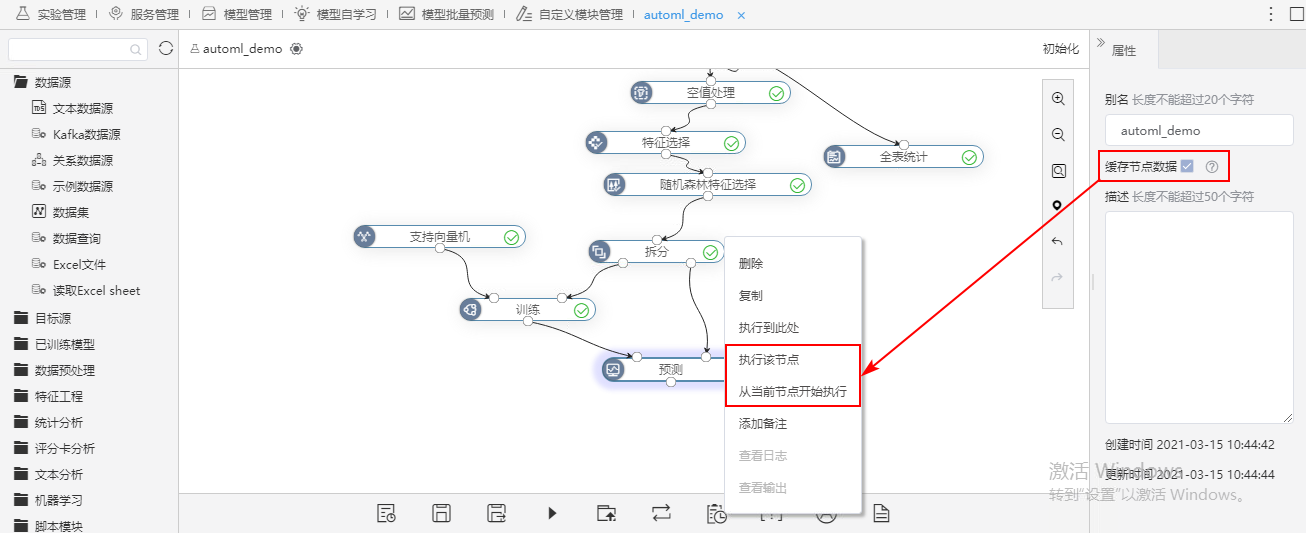Select Kafka数据源 node
The width and height of the screenshot is (1306, 533).
76,134
